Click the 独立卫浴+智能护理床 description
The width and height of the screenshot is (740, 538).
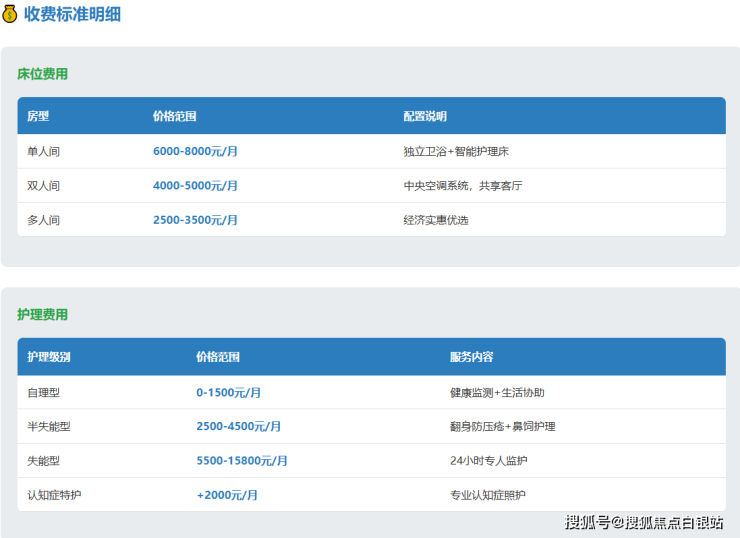[x=457, y=152]
